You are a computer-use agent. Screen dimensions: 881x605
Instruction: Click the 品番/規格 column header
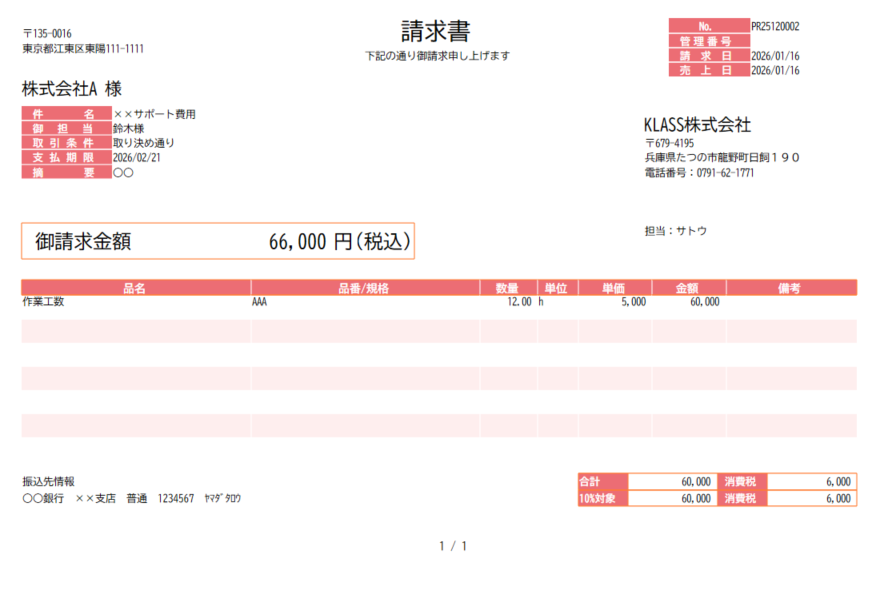pos(364,288)
